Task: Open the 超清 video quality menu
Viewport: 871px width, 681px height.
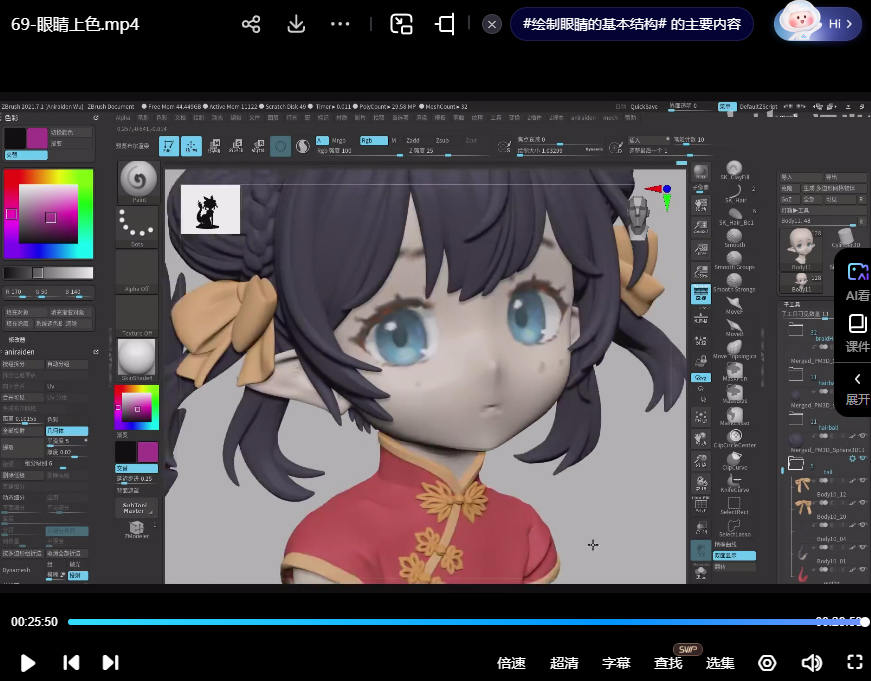Action: coord(564,663)
